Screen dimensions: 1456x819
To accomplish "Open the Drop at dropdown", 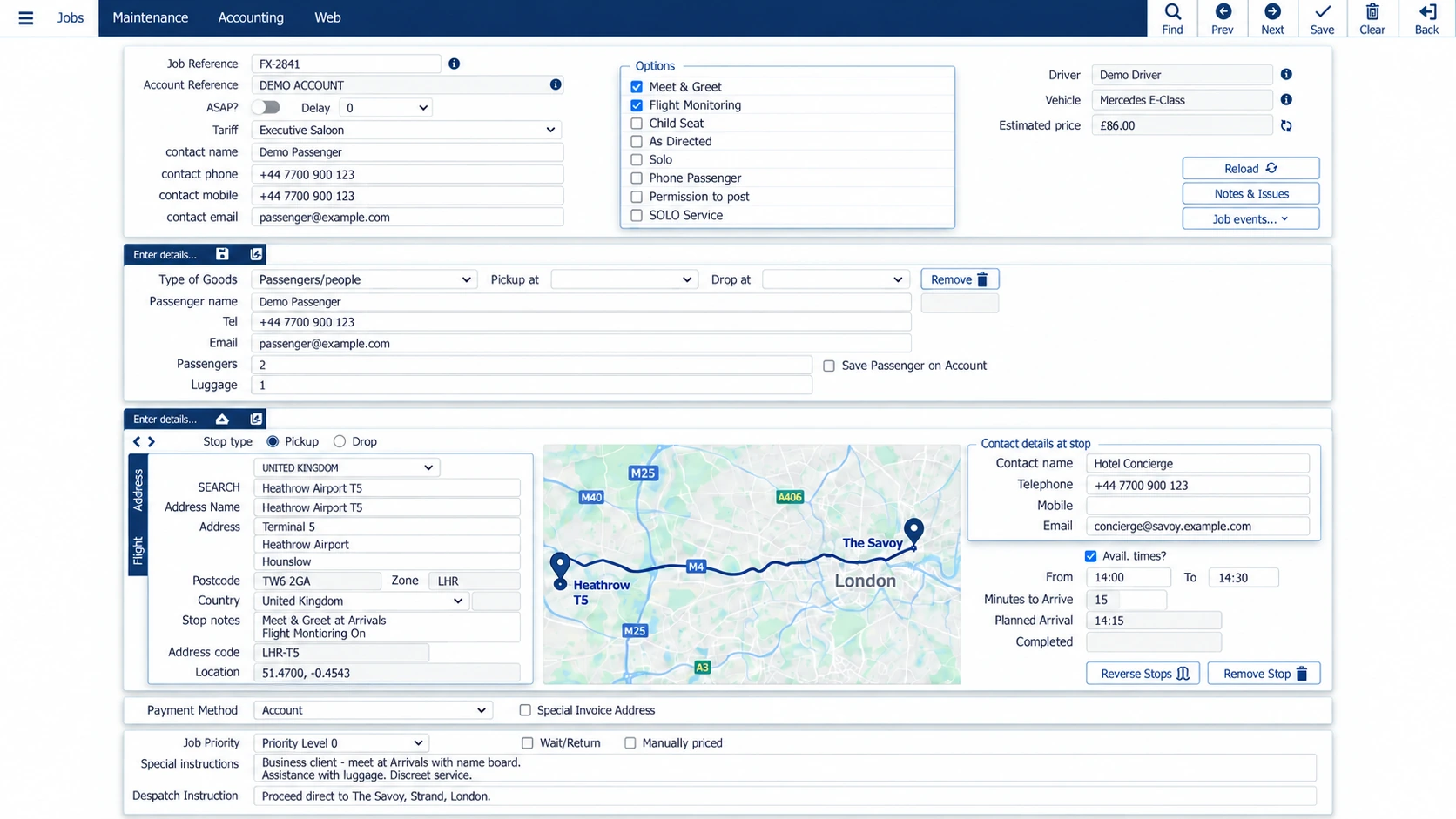I will coord(835,279).
